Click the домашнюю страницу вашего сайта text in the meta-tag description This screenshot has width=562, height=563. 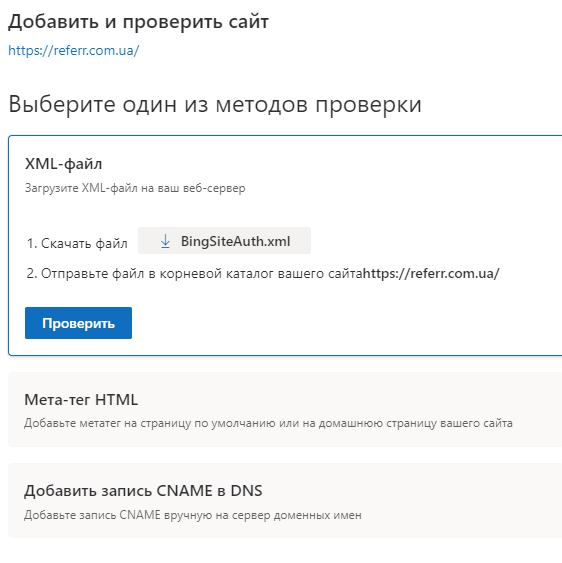coord(415,423)
